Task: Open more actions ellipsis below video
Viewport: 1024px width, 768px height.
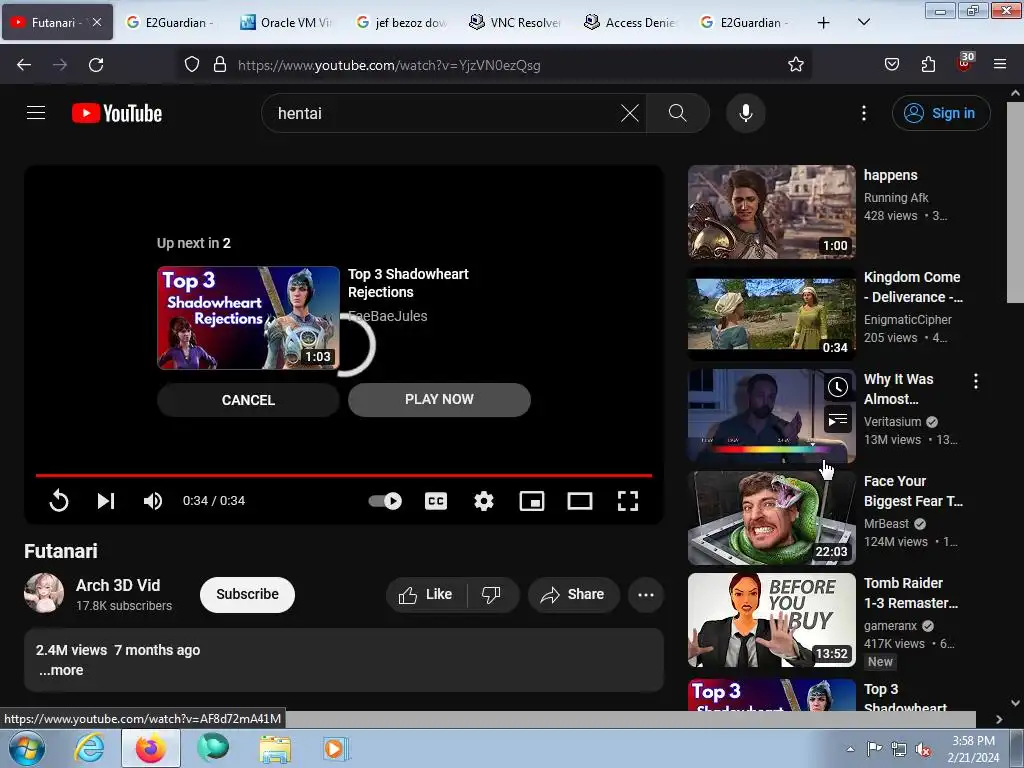Action: coord(646,594)
